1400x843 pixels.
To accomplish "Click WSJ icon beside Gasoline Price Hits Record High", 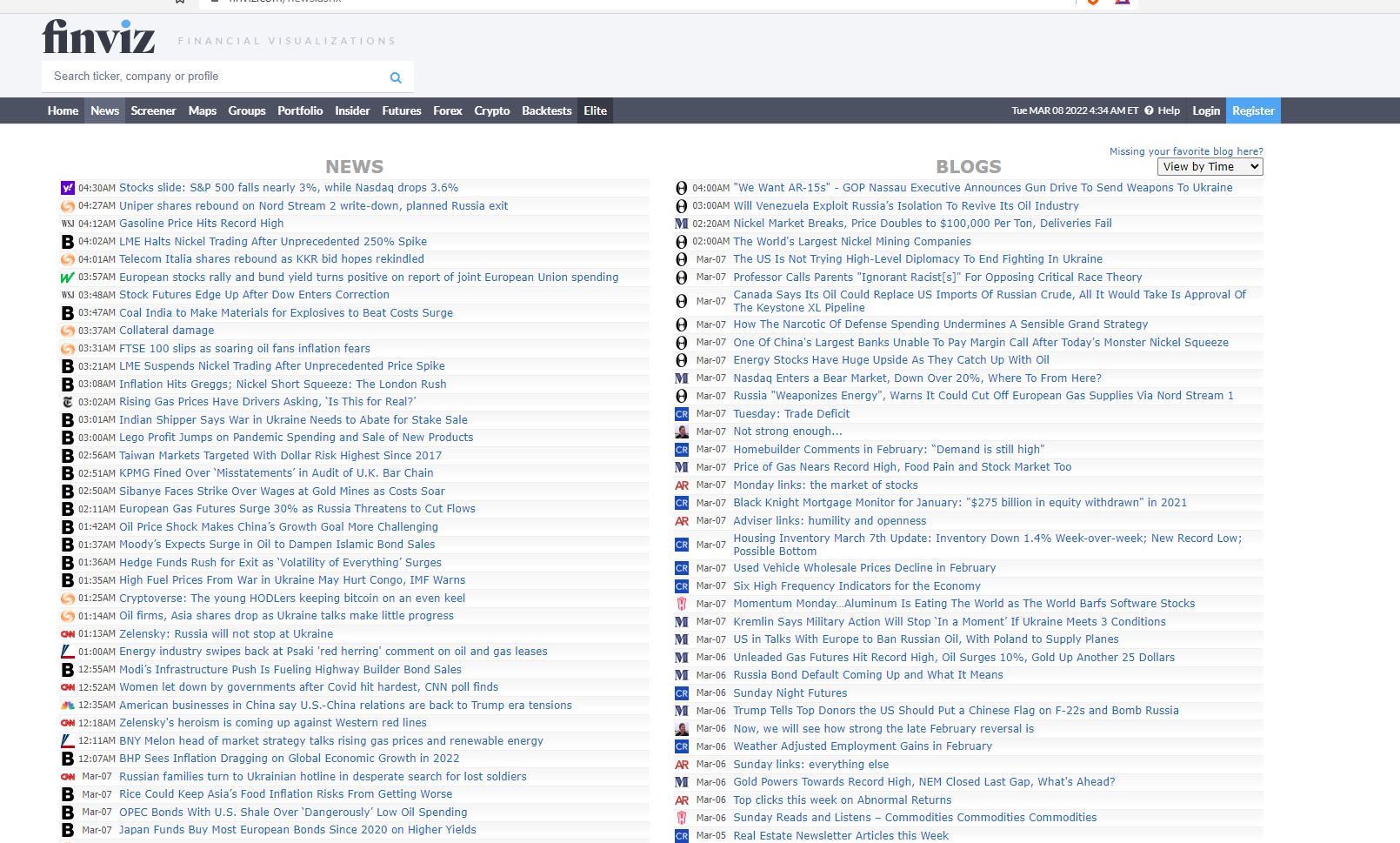I will coord(68,224).
